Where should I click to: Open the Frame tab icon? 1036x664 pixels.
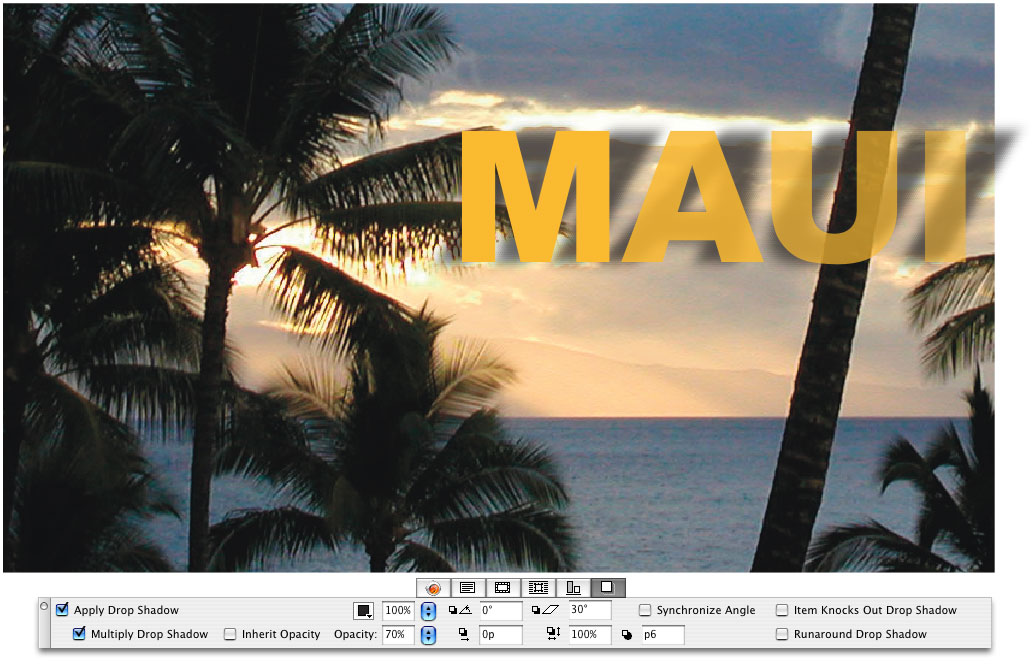point(503,587)
